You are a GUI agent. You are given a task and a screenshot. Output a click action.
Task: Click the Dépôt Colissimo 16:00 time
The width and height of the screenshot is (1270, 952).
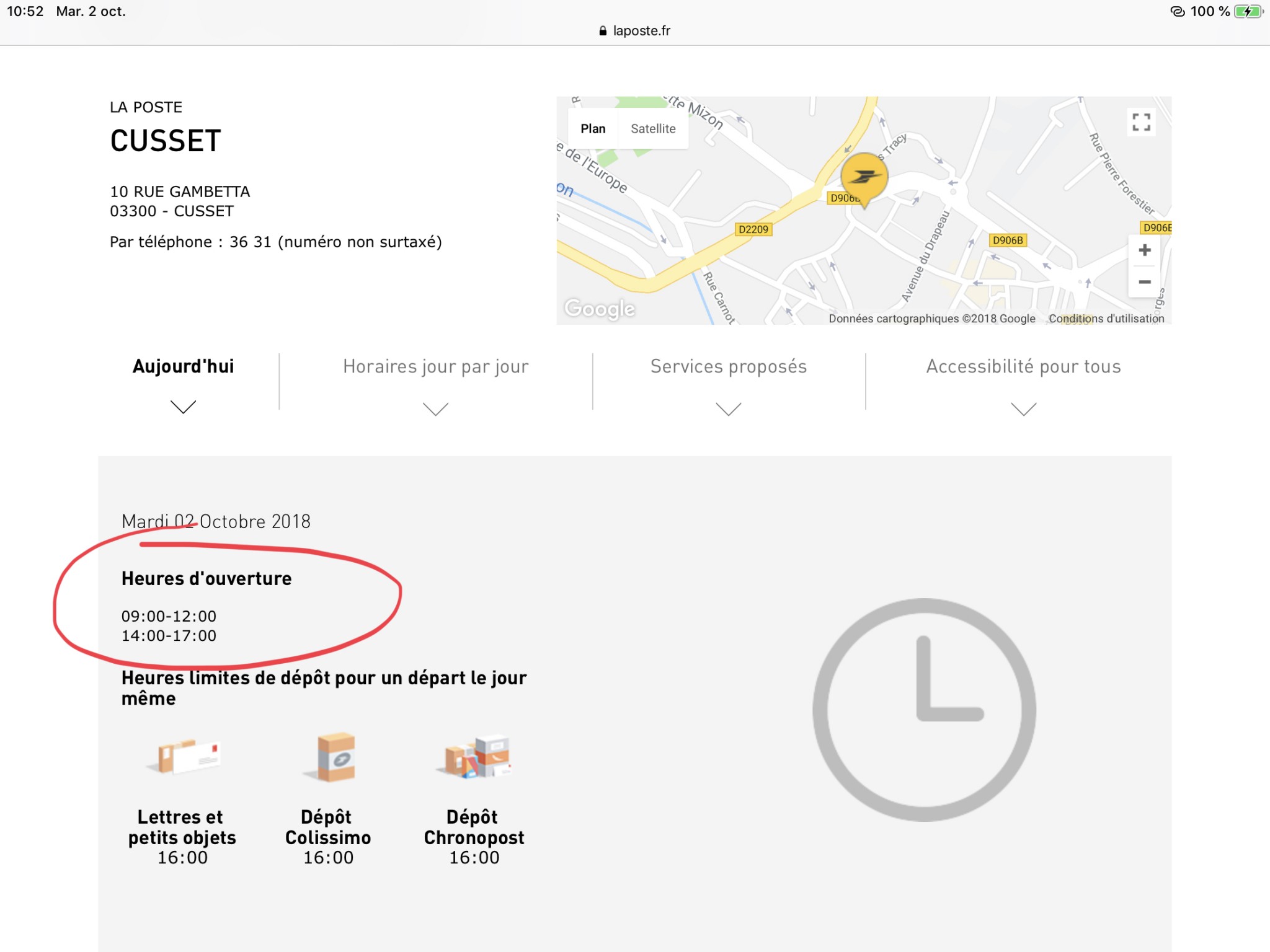tap(328, 858)
